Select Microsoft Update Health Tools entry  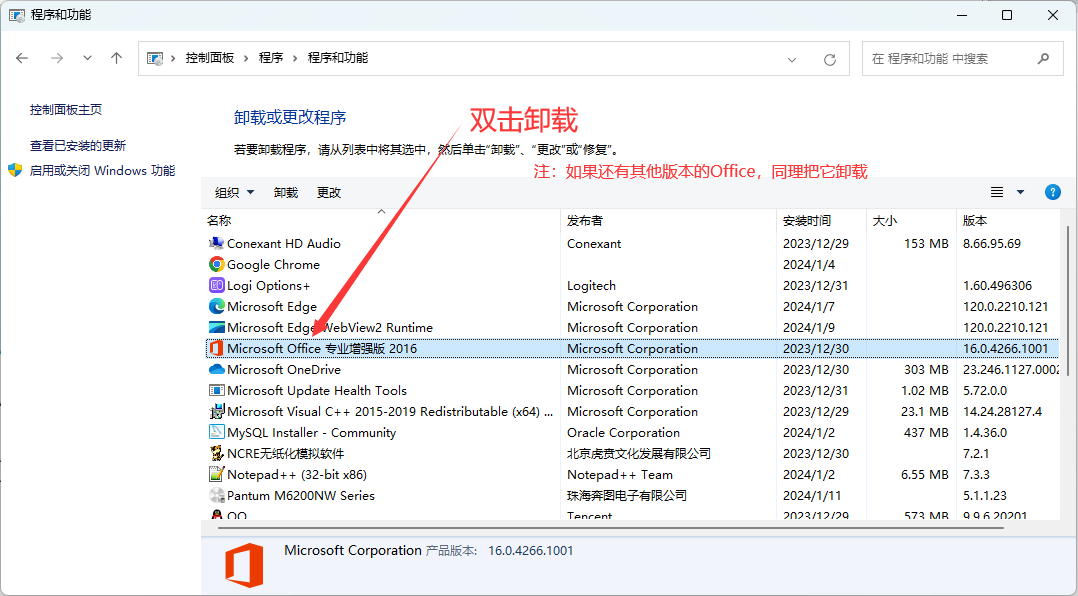pyautogui.click(x=317, y=390)
